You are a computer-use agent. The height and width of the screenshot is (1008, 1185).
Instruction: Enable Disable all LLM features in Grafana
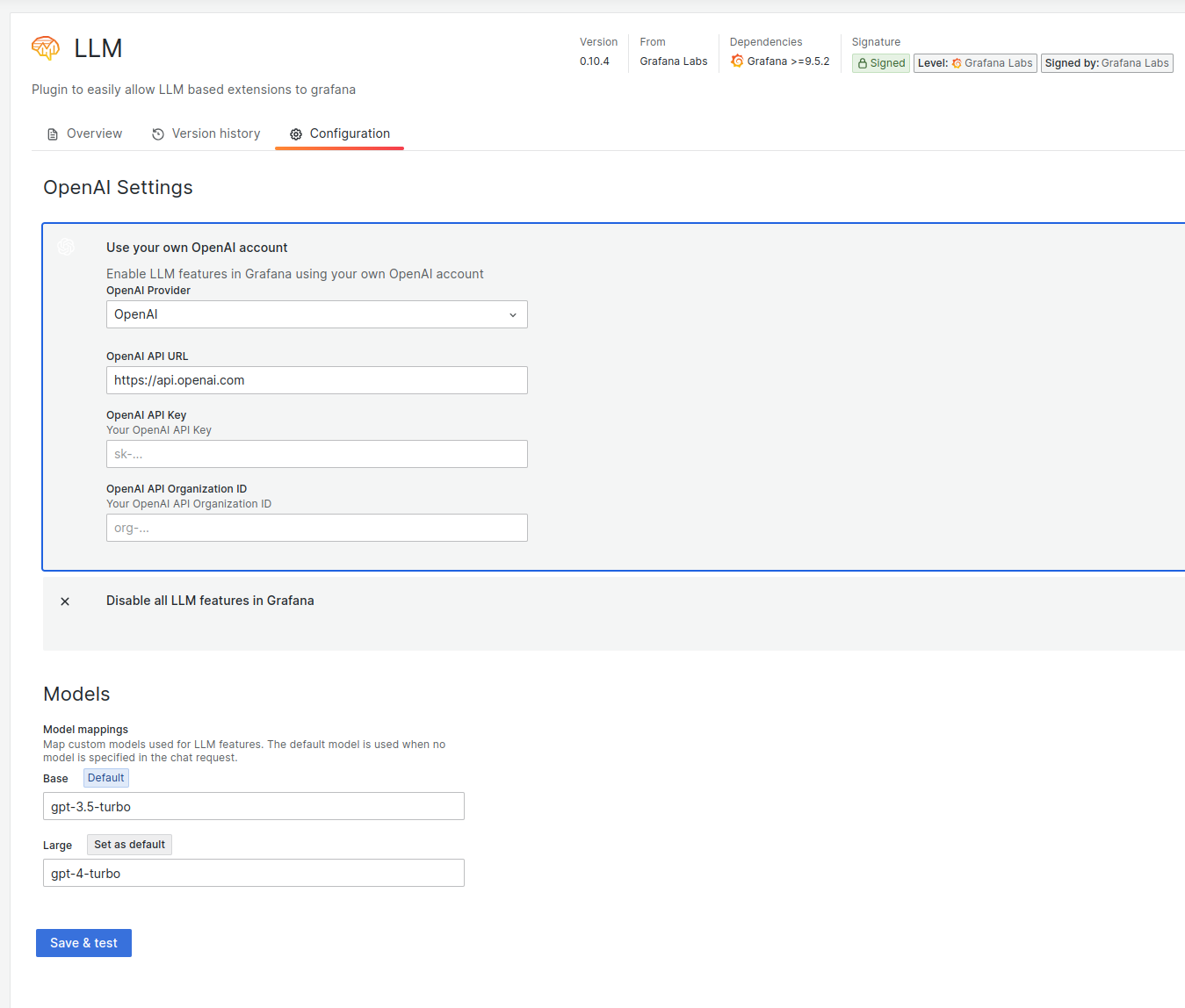[x=210, y=601]
